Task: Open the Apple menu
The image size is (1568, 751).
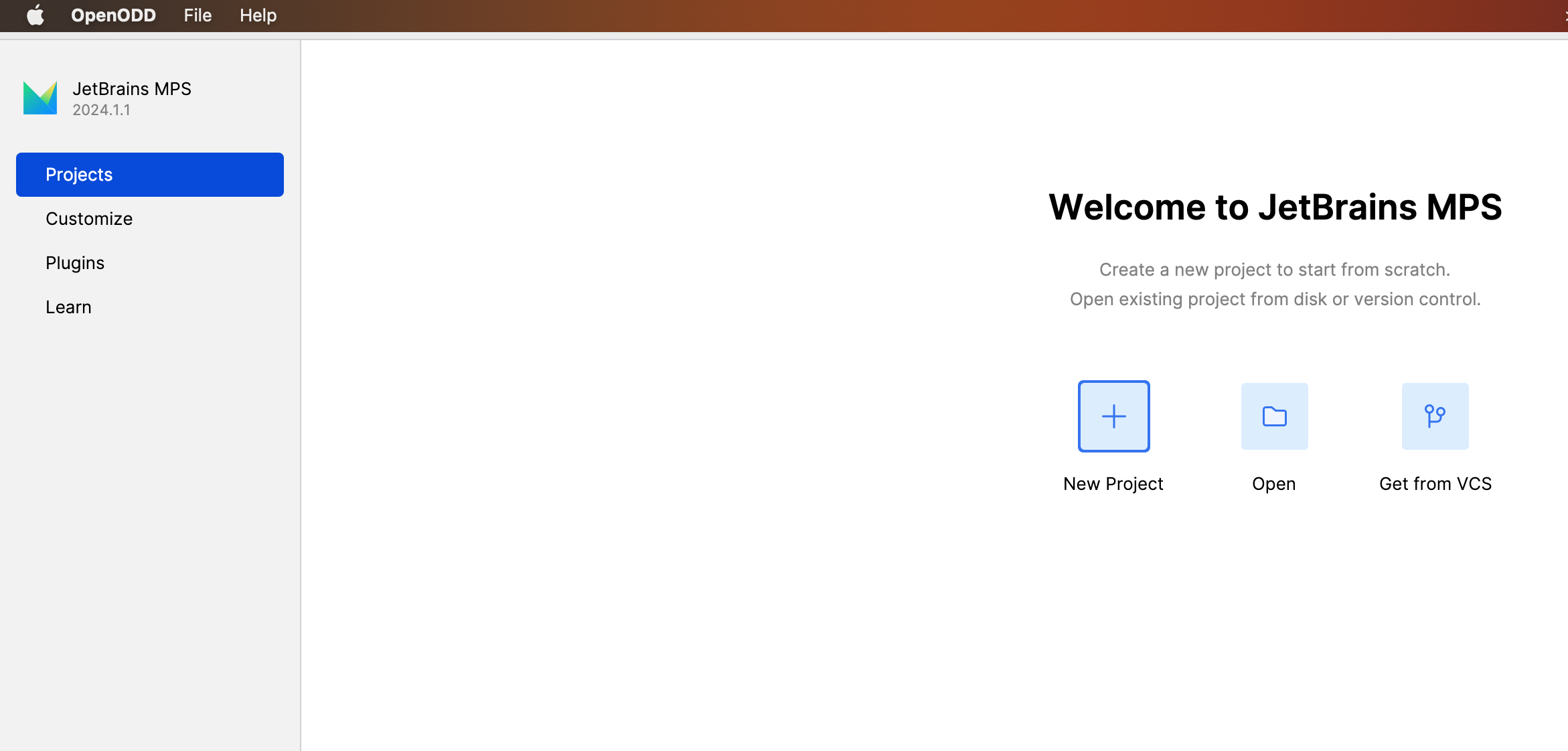Action: (35, 15)
